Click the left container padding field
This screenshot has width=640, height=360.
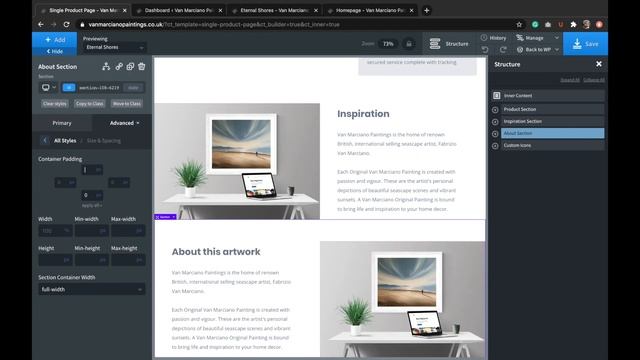point(65,182)
